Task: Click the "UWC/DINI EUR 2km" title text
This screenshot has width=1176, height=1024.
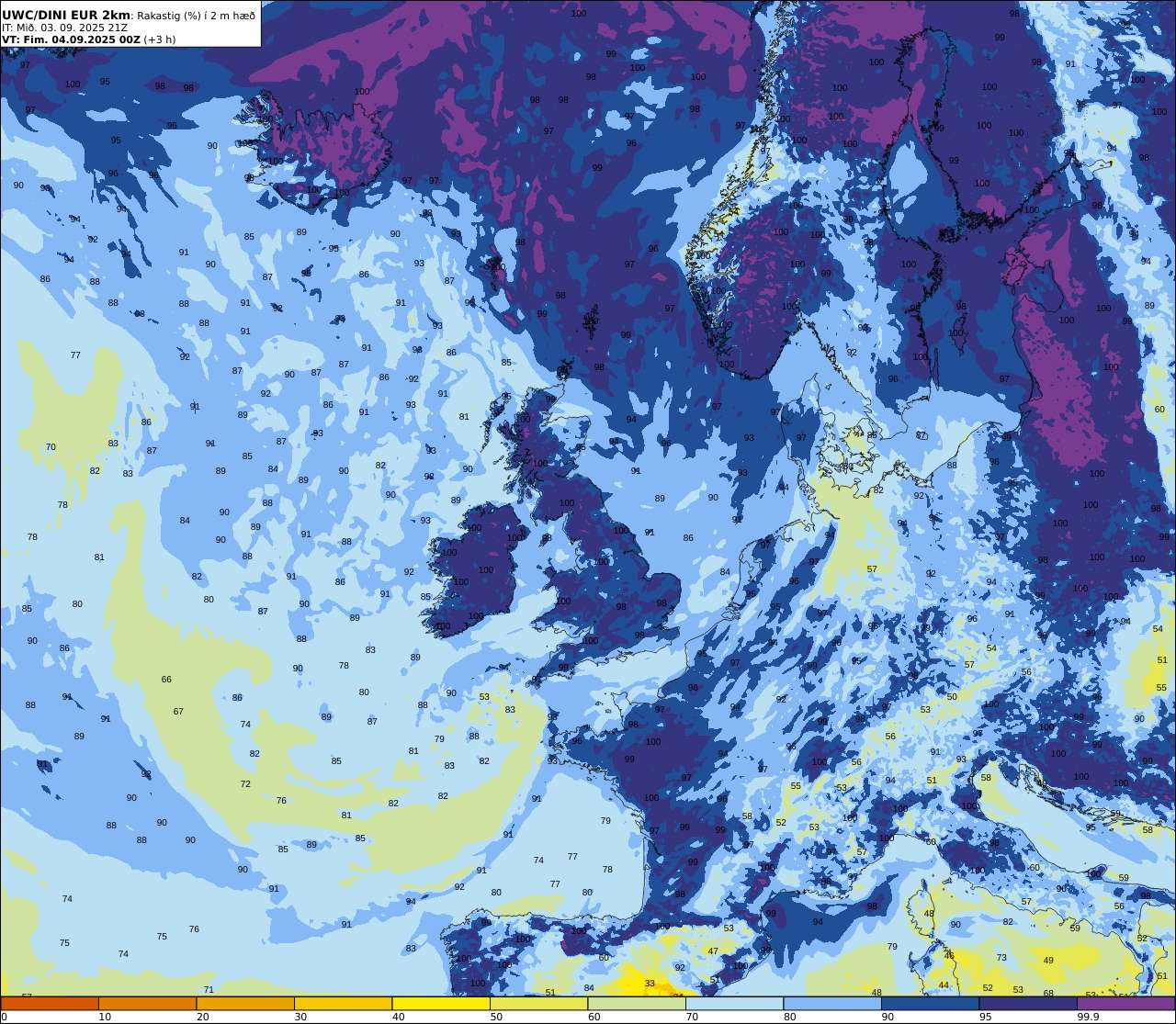Action: (66, 16)
